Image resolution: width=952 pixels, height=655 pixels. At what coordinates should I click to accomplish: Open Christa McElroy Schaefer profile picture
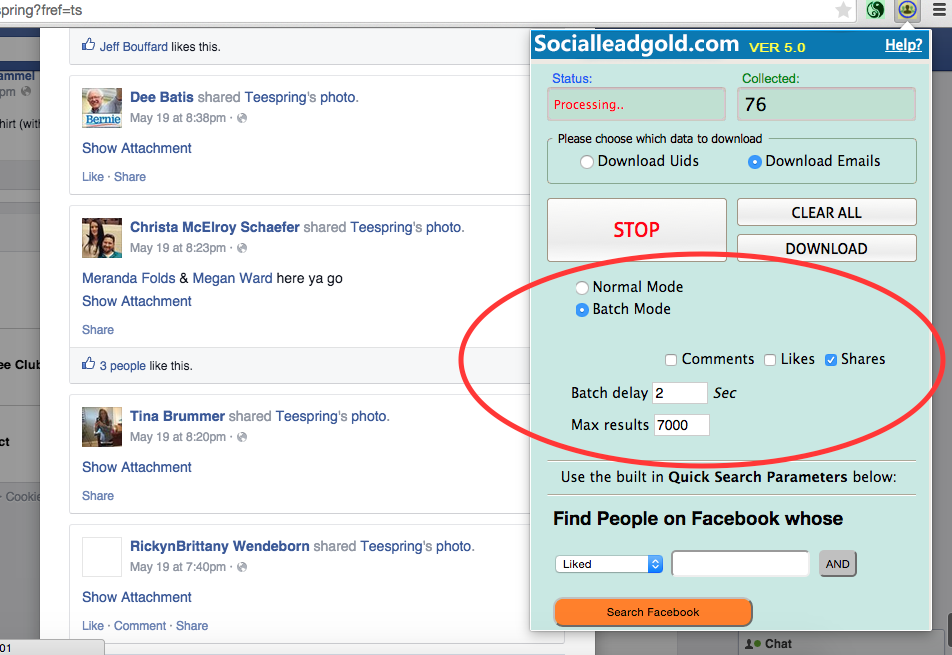point(102,237)
